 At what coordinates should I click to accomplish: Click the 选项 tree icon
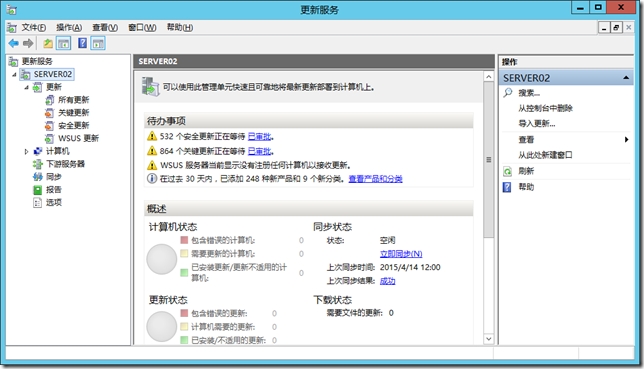coord(37,202)
